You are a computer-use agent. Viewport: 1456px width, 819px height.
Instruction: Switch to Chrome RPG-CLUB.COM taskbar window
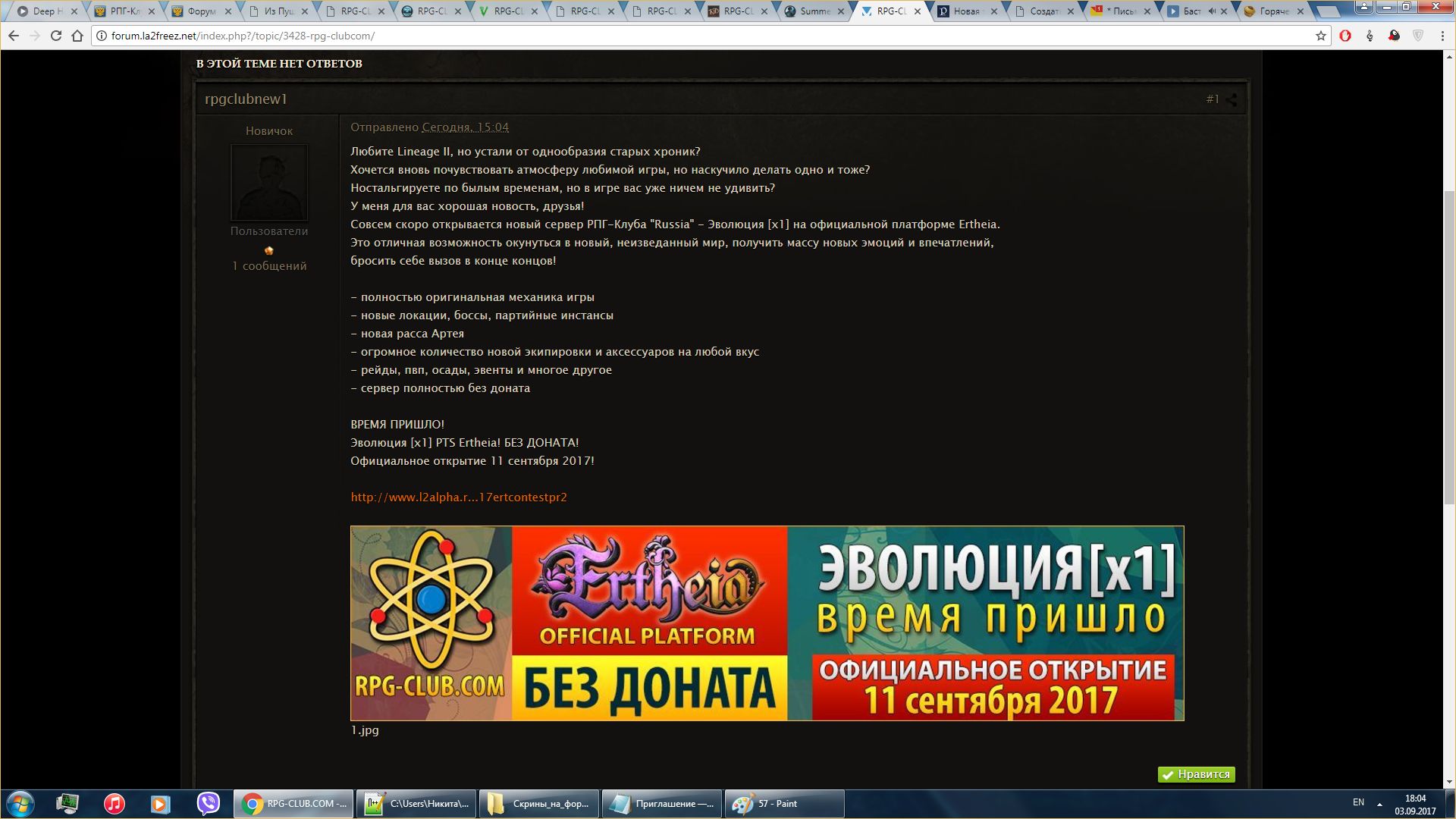(x=293, y=804)
